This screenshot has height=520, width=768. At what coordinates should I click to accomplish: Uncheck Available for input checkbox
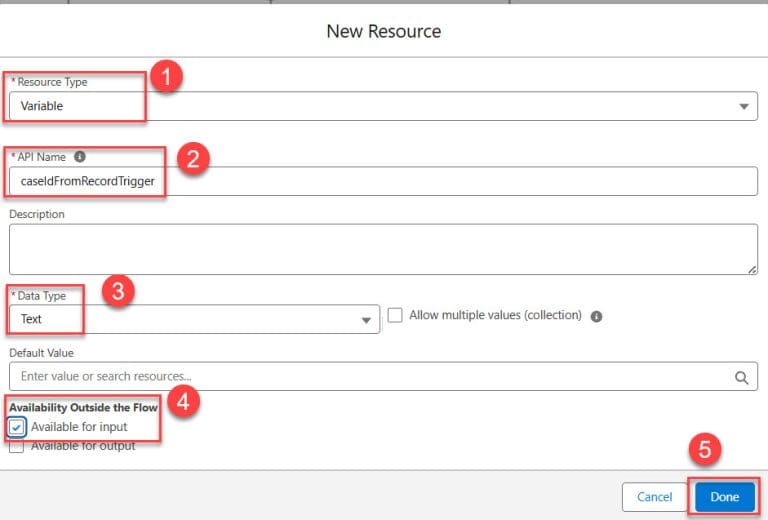[16, 427]
